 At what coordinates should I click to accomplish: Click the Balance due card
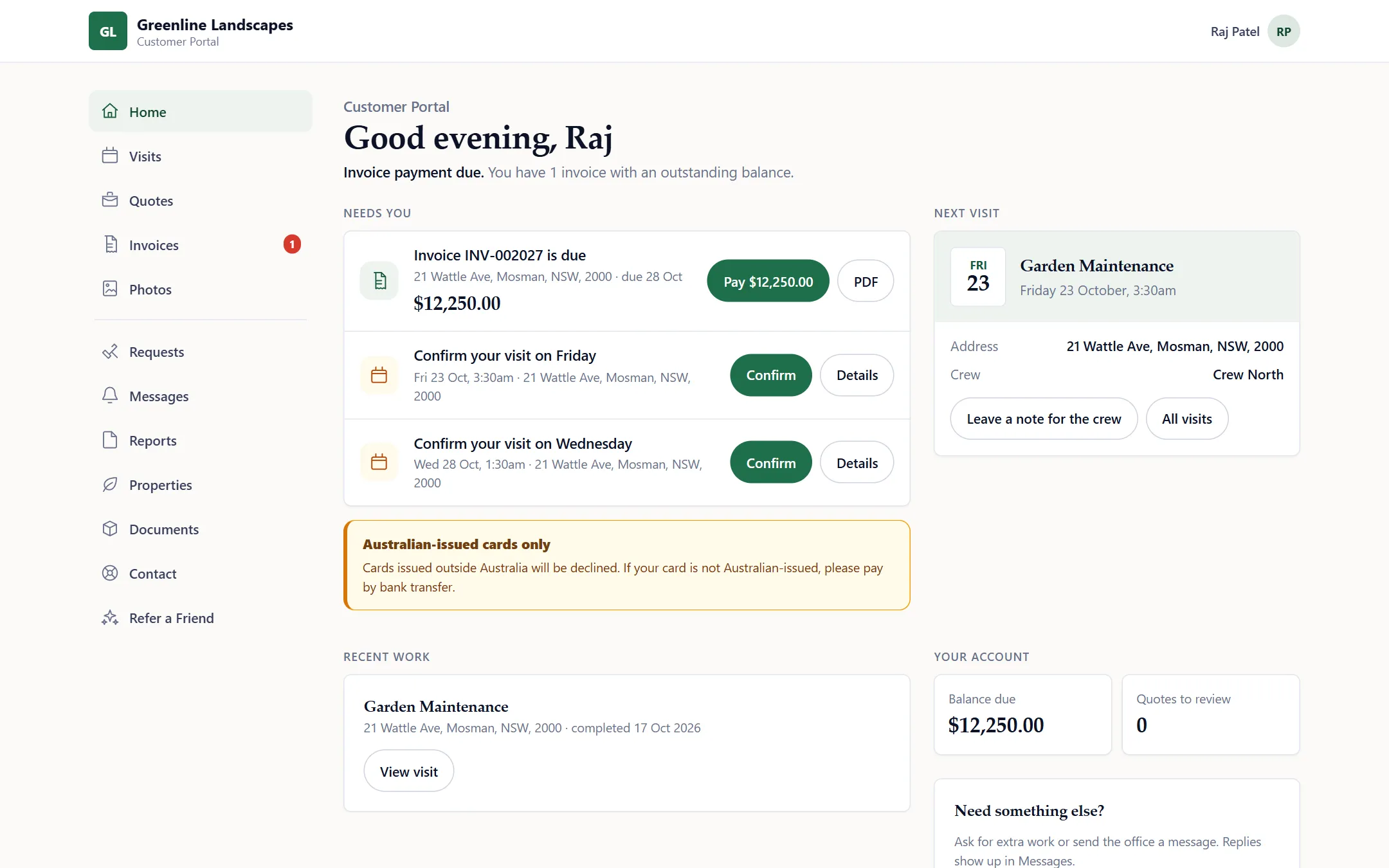pos(1022,714)
